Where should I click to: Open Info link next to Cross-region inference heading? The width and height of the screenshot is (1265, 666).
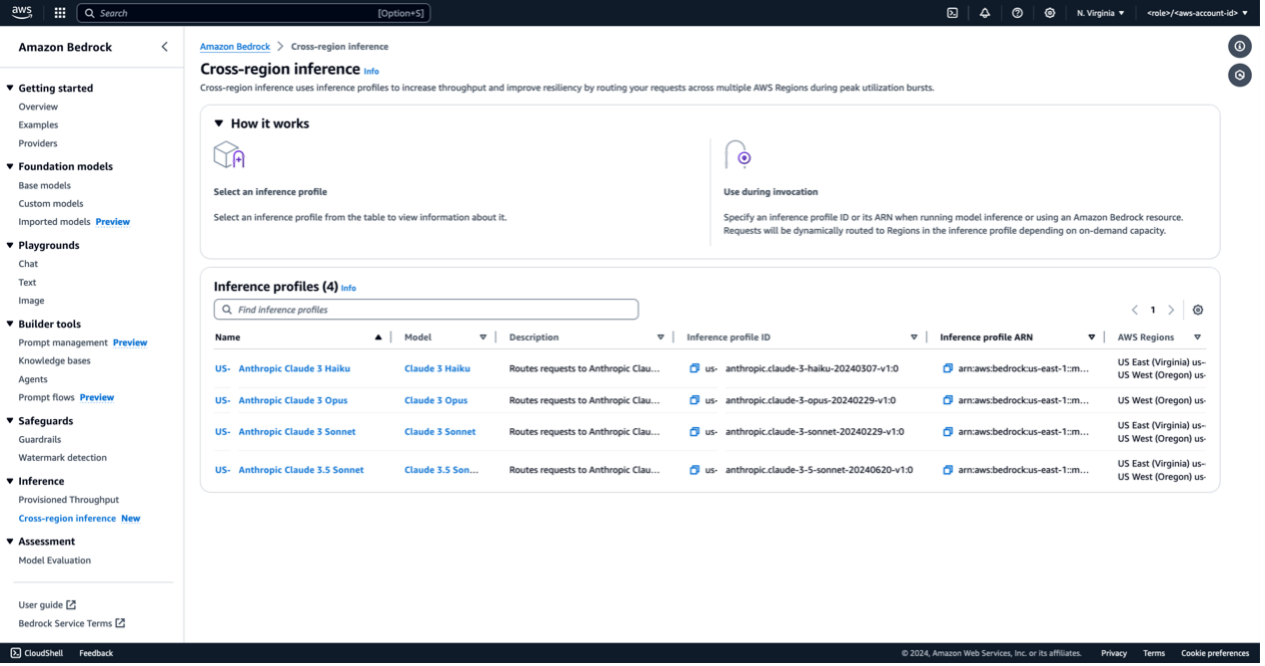371,71
